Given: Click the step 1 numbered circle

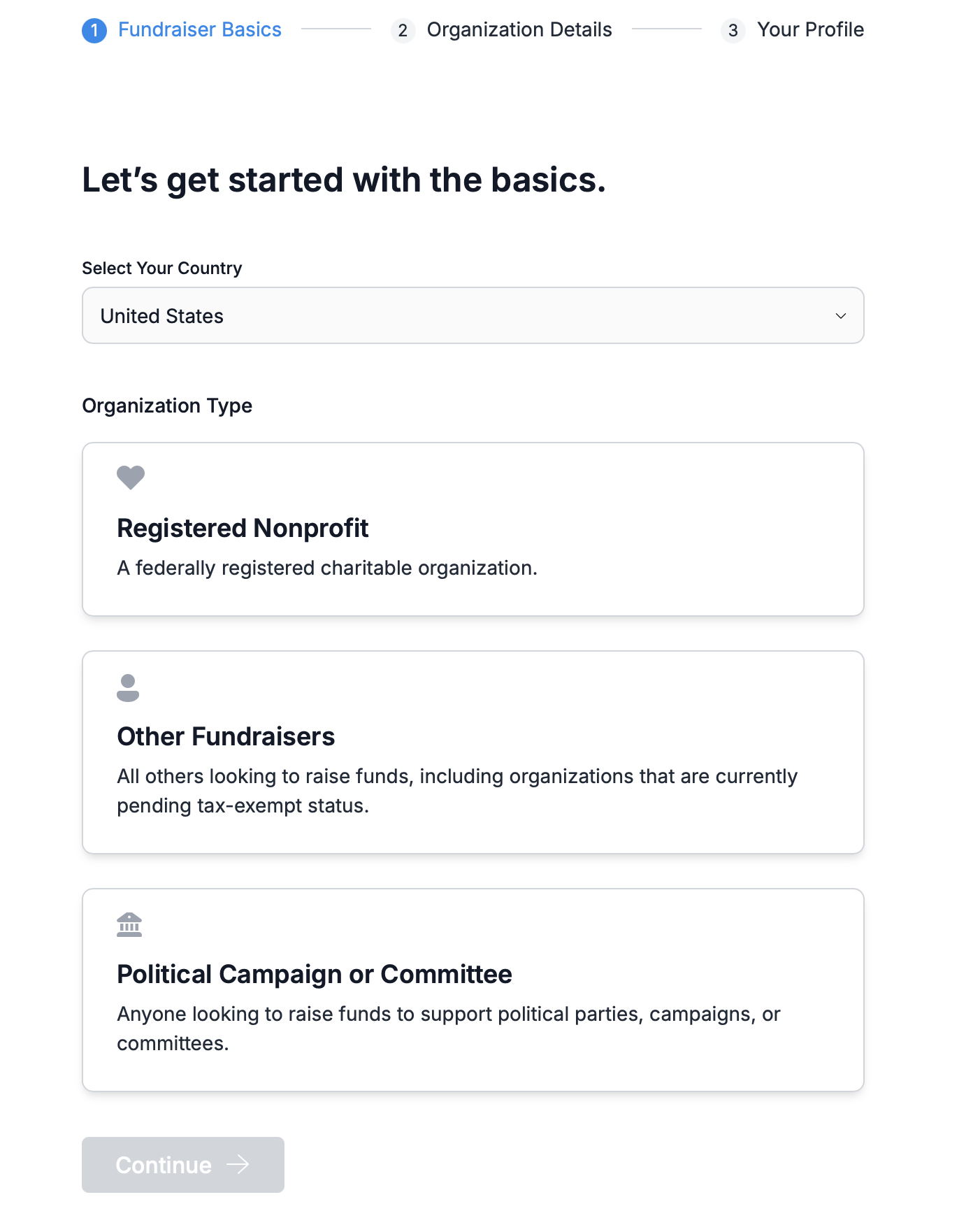Looking at the screenshot, I should [x=94, y=30].
